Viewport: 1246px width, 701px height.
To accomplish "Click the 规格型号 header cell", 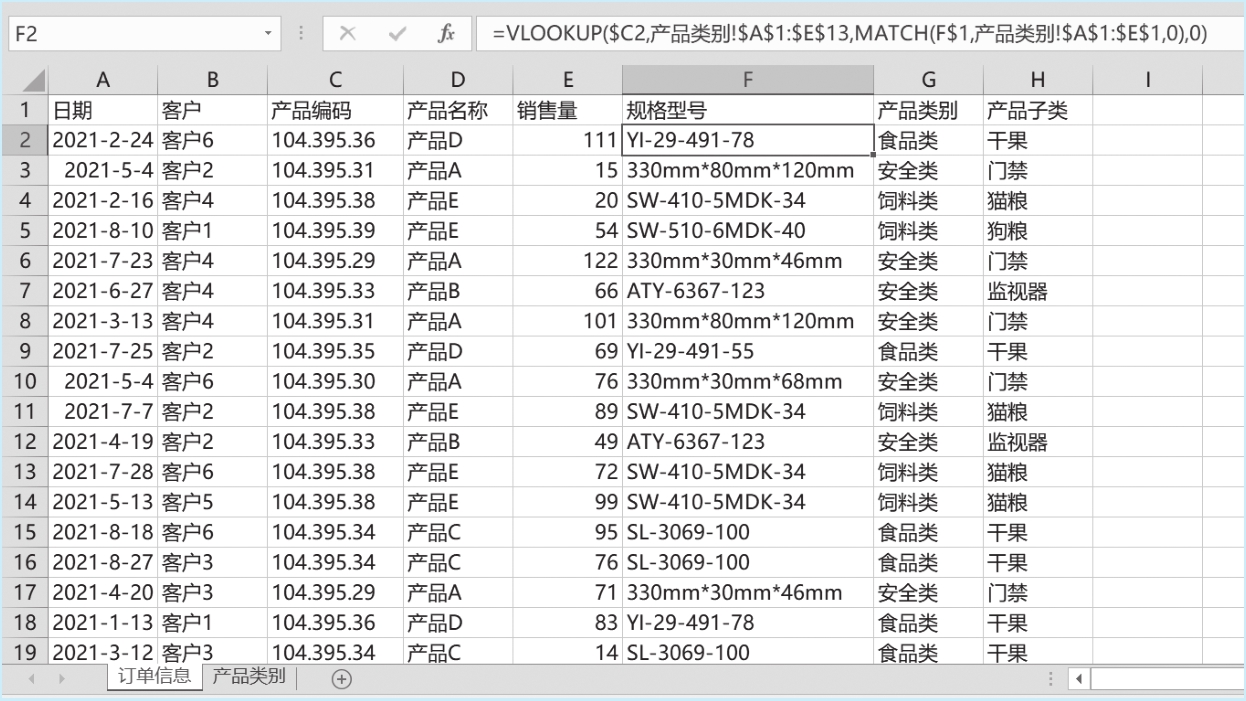I will [747, 111].
